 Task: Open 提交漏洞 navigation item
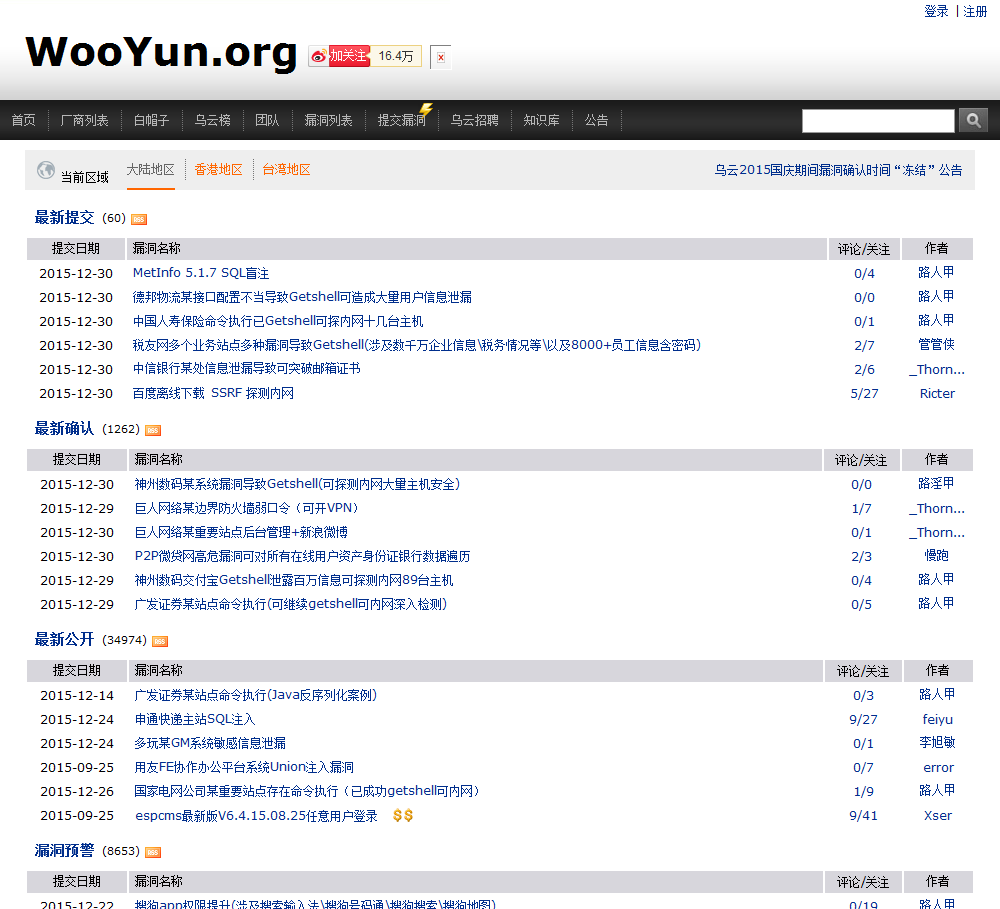click(402, 120)
